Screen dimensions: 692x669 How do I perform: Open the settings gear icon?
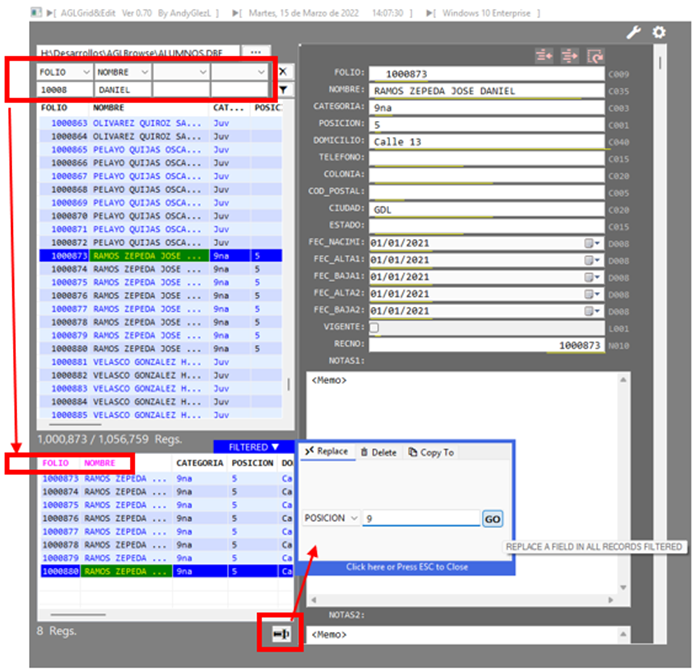coord(659,32)
